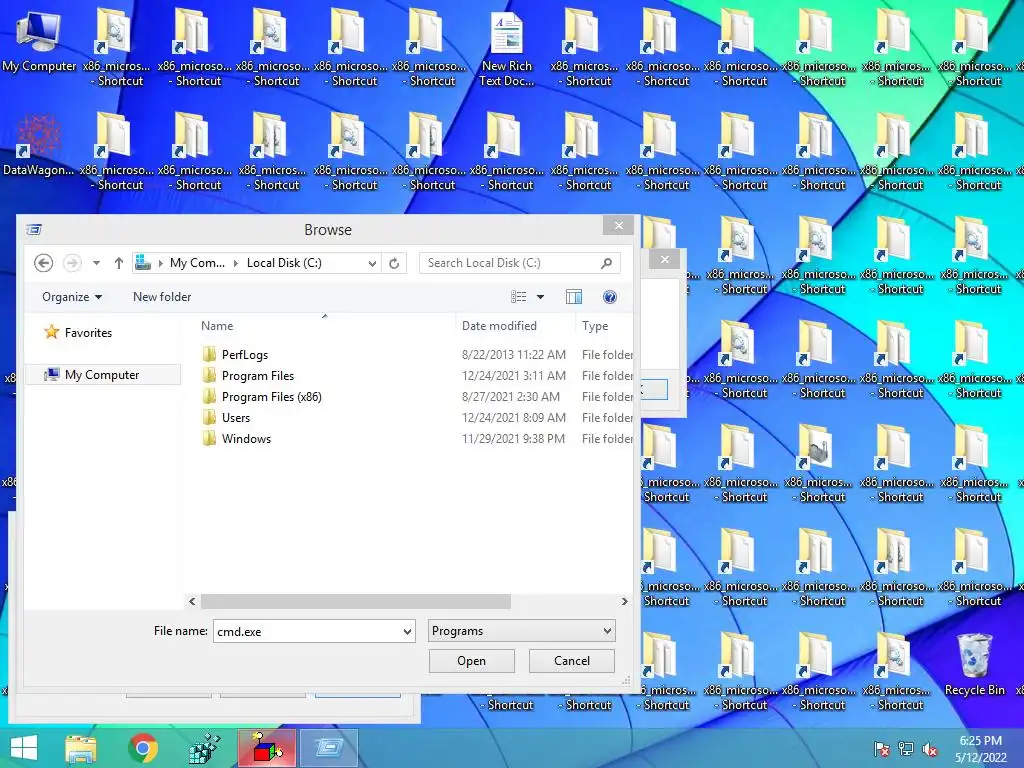Viewport: 1024px width, 768px height.
Task: Close the Browse dialog
Action: click(618, 225)
